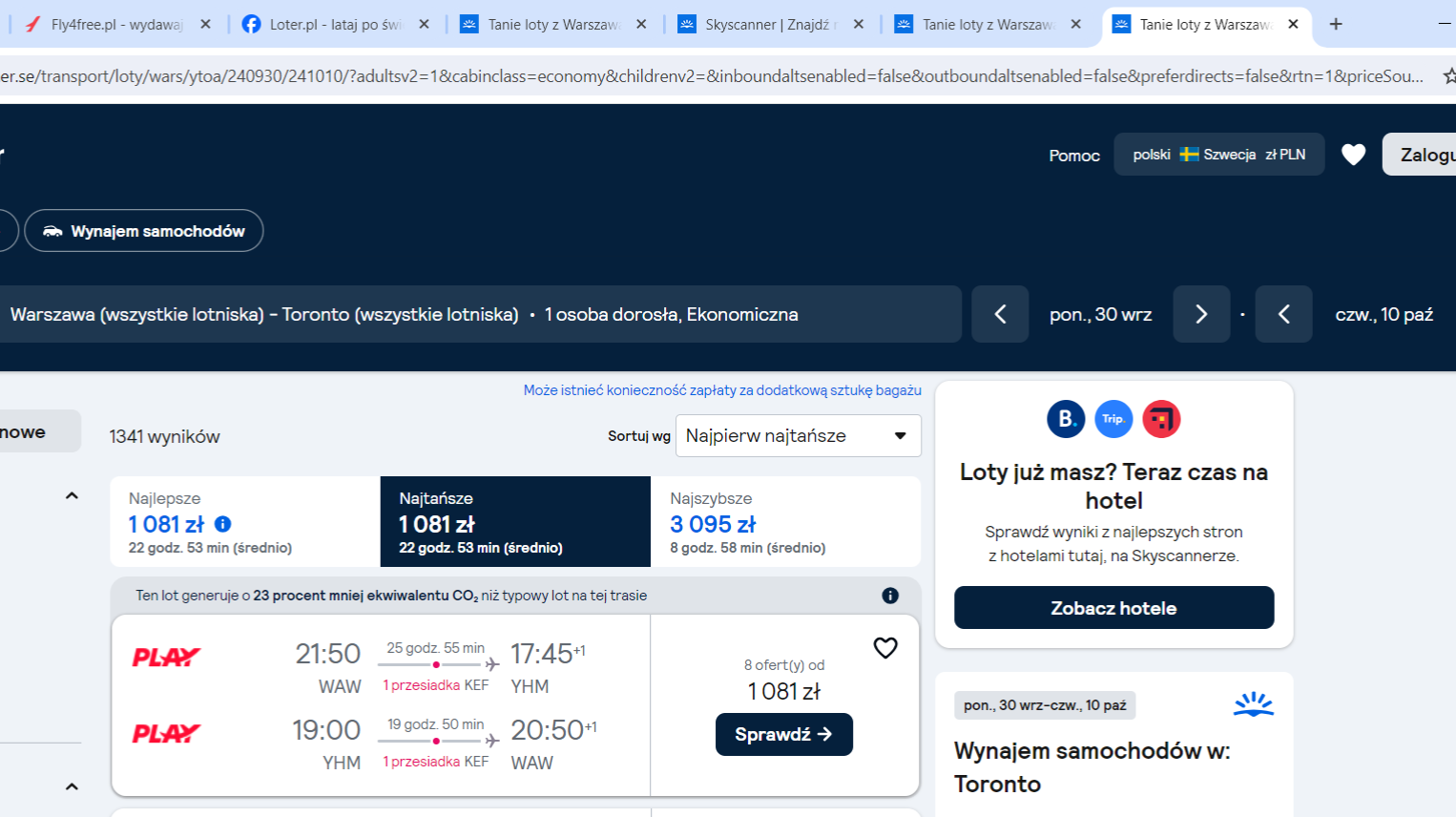Viewport: 1456px width, 817px height.
Task: Select the Najtańsze results tab
Action: [515, 522]
